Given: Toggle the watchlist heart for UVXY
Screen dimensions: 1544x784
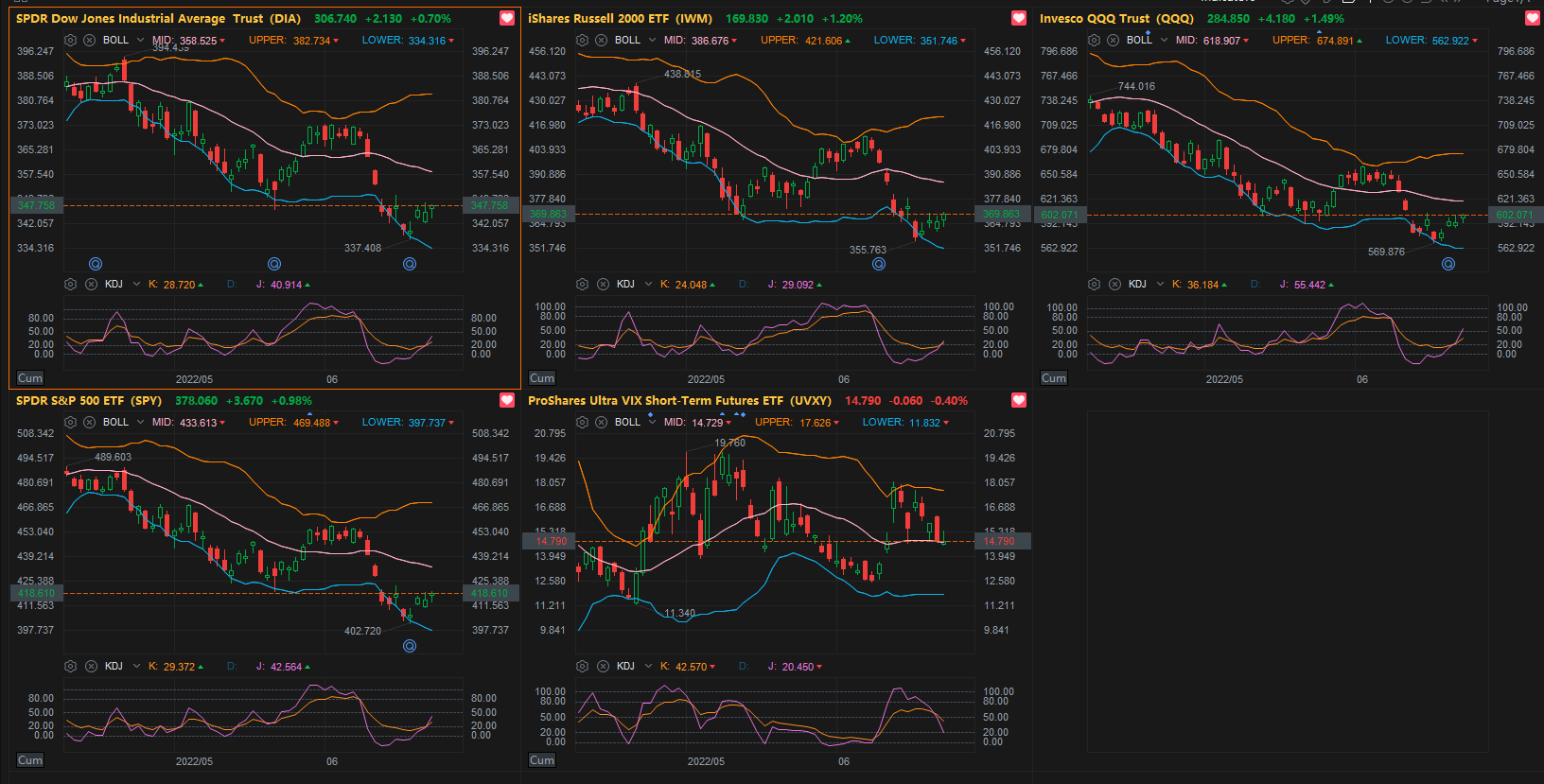Looking at the screenshot, I should [x=1019, y=400].
